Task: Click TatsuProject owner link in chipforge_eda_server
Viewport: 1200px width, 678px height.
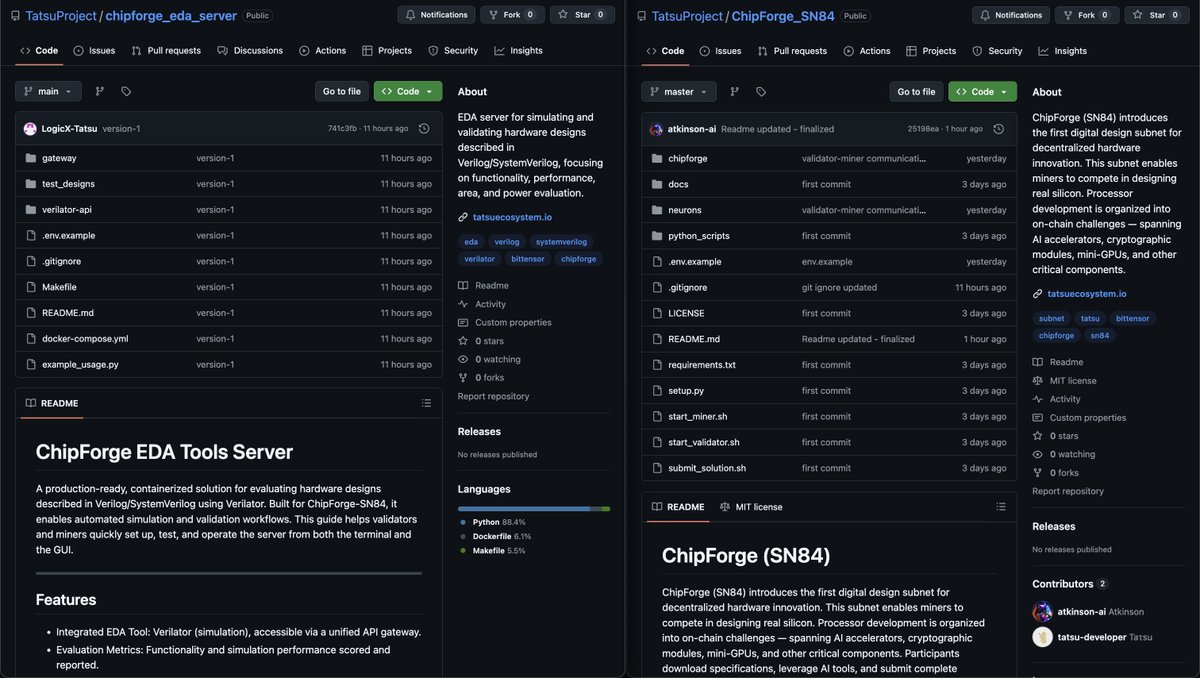Action: tap(62, 16)
